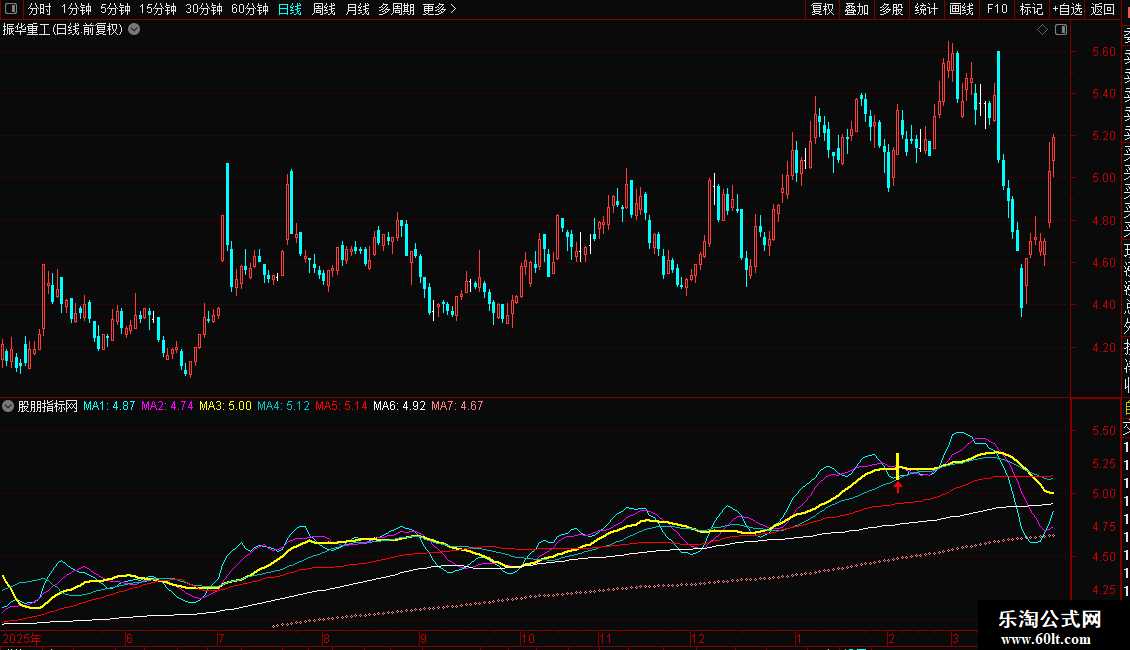The image size is (1130, 650).
Task: Select the MA1: 4.87 indicator label
Action: click(109, 406)
